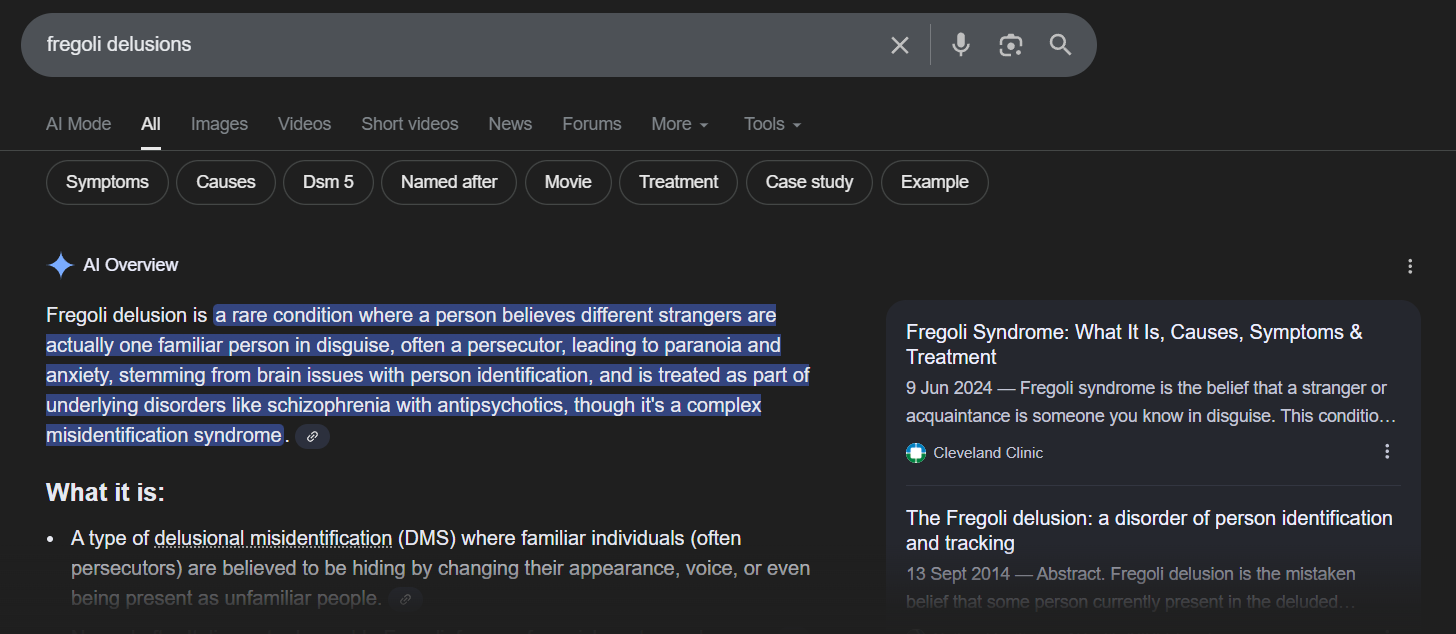Click the 'delusional misidentification' underlined term
The width and height of the screenshot is (1456, 634).
click(x=273, y=538)
